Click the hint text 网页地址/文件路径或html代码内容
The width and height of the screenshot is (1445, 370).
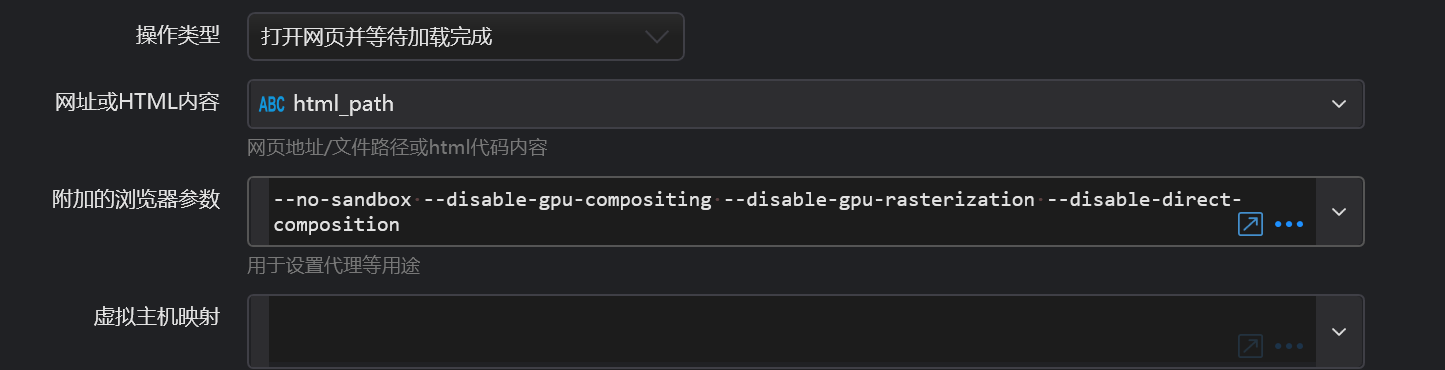tap(397, 149)
